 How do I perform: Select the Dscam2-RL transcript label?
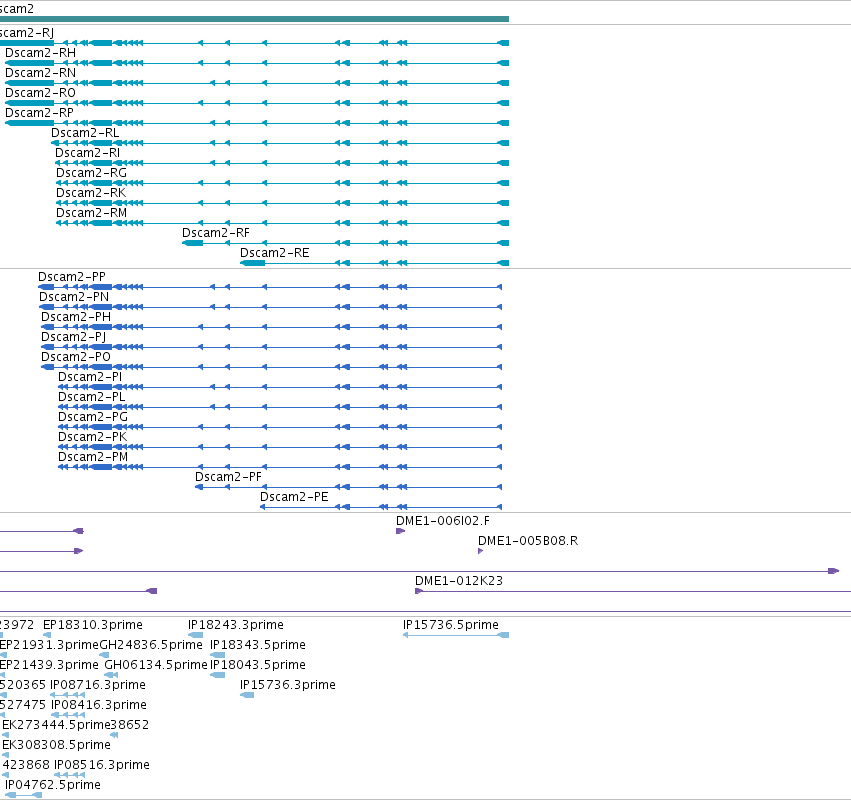[85, 133]
